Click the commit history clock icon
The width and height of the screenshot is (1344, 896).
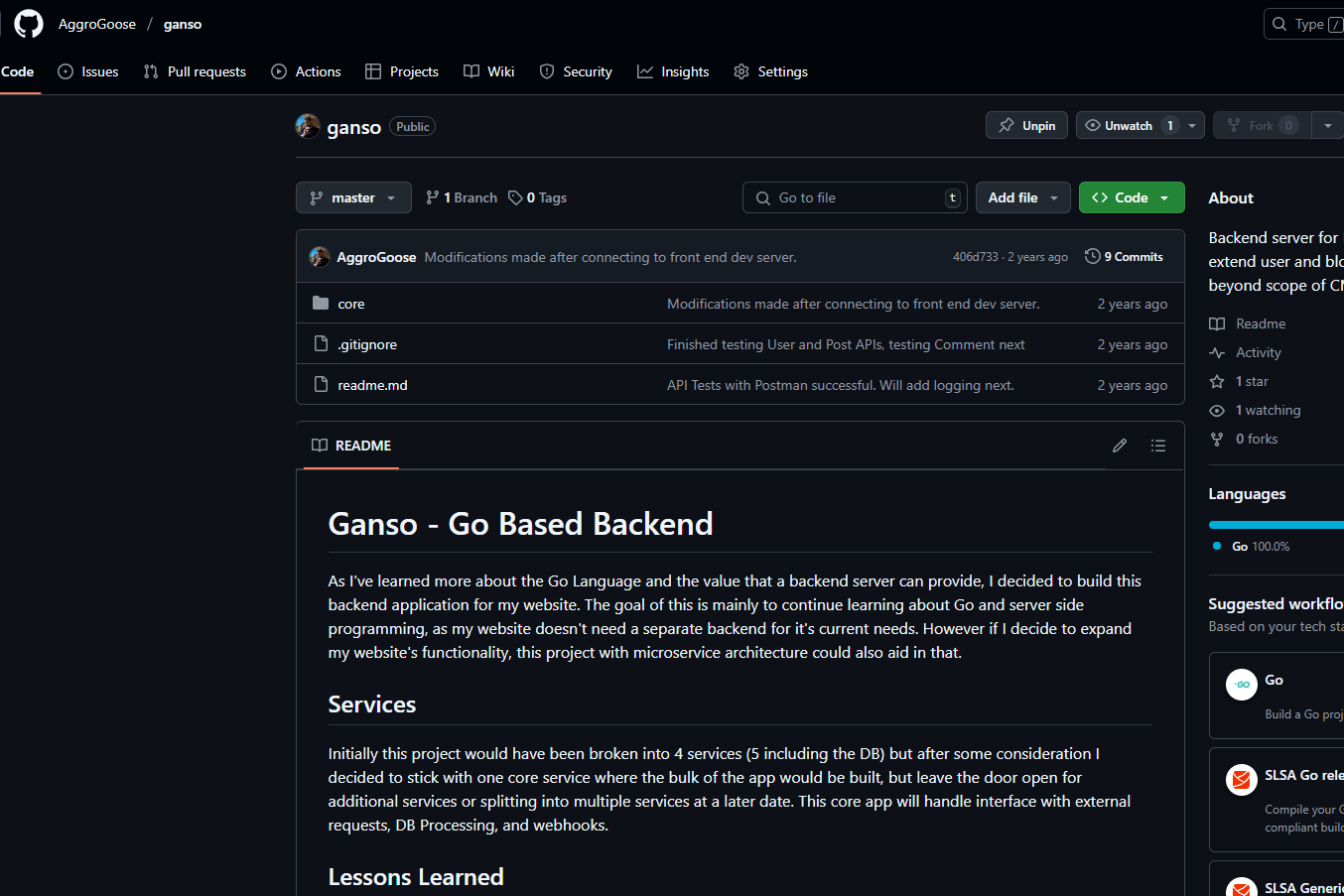pos(1091,256)
